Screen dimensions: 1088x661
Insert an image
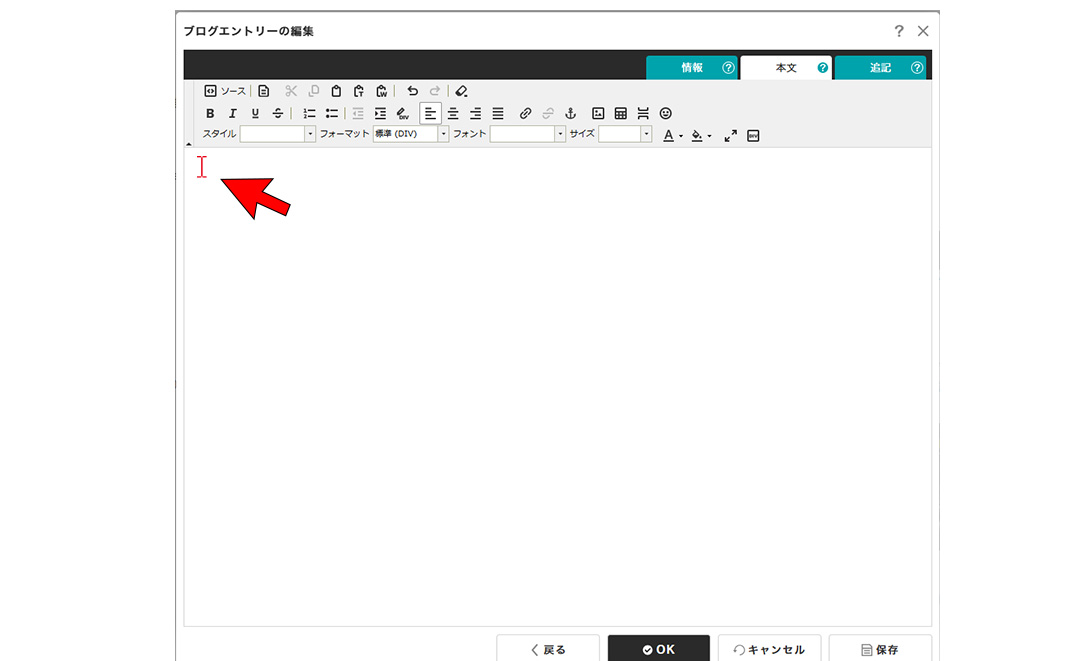pos(598,114)
